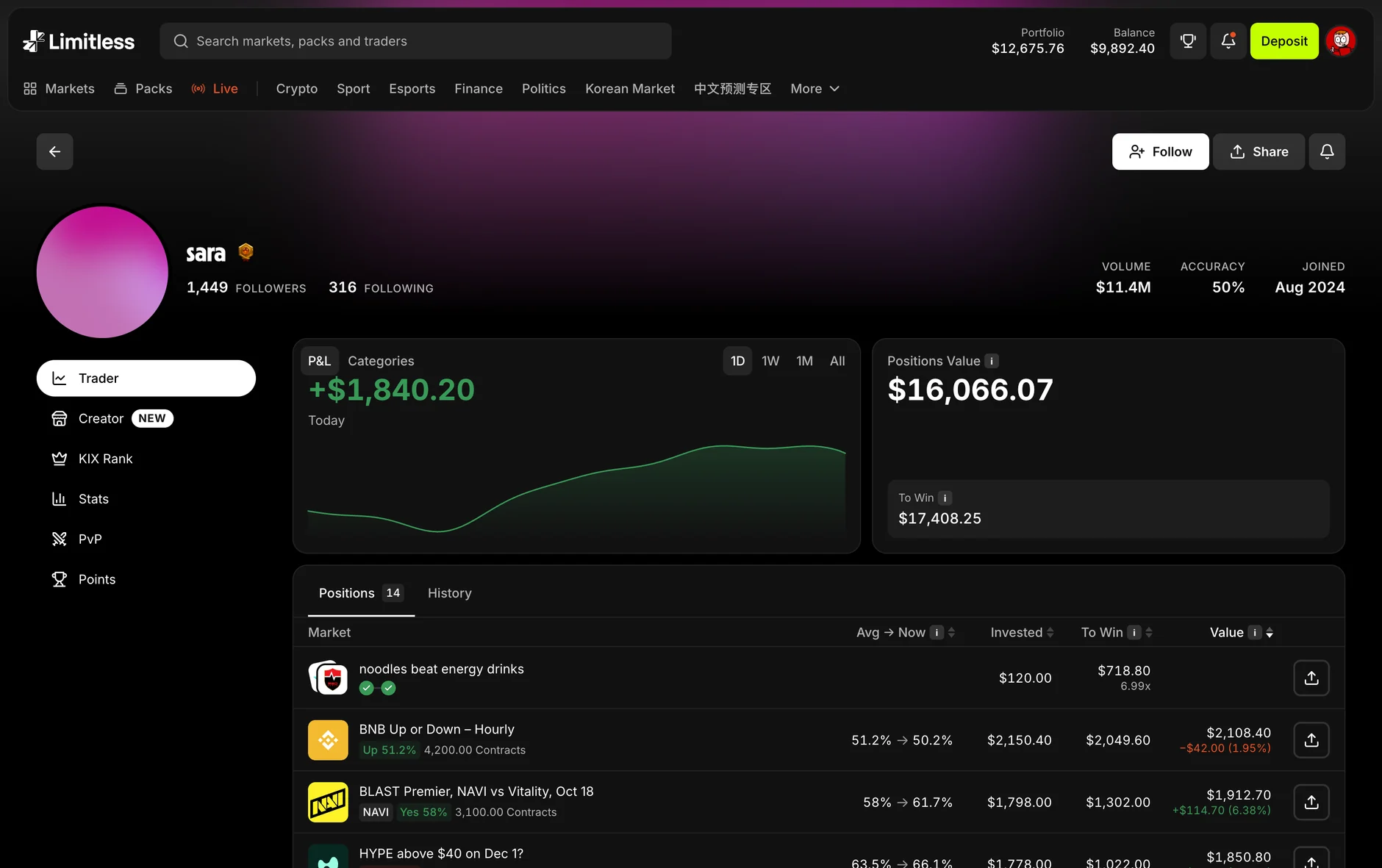Open the Positions tab
The height and width of the screenshot is (868, 1382).
pyautogui.click(x=361, y=593)
